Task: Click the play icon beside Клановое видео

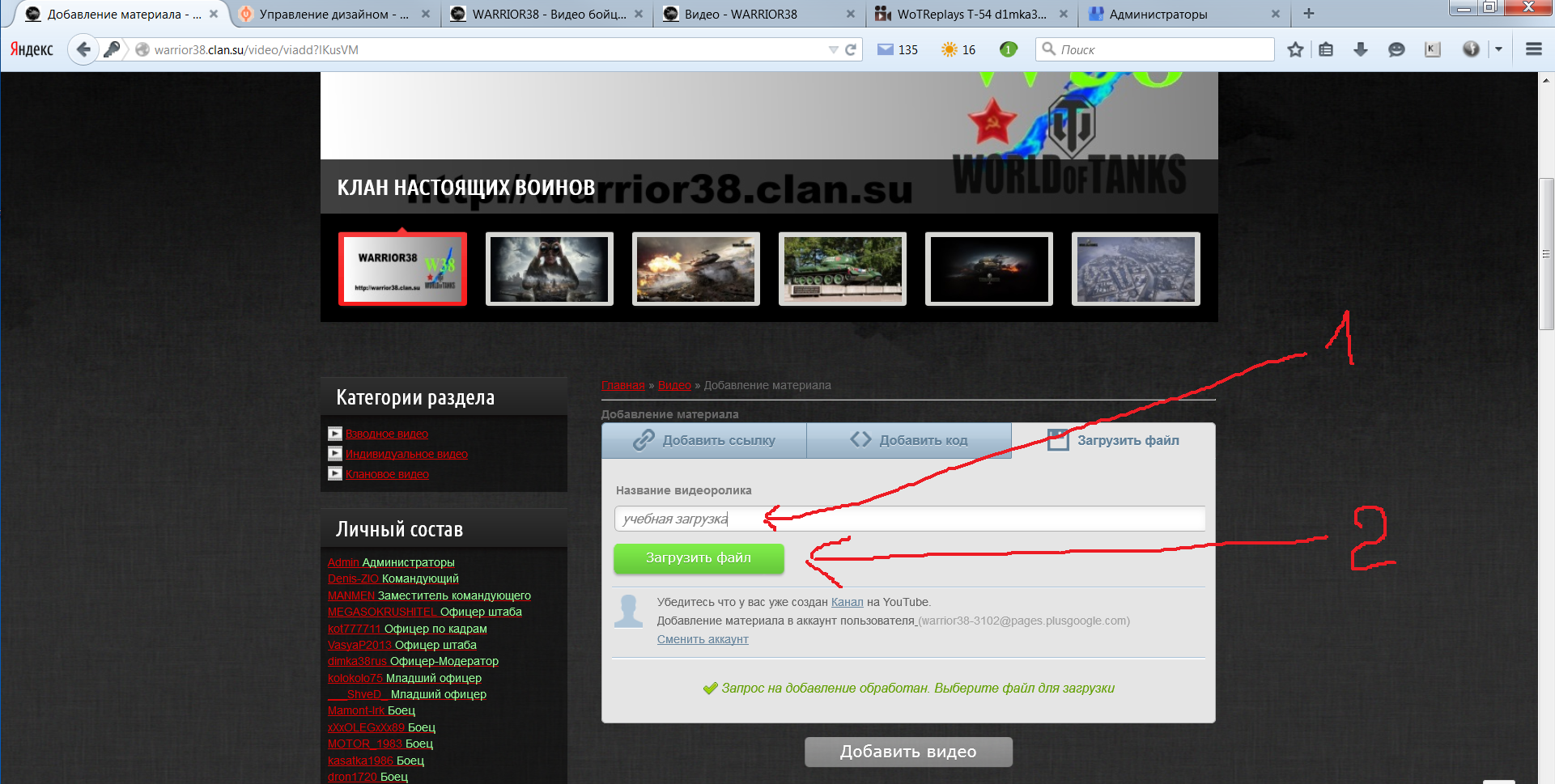Action: point(335,473)
